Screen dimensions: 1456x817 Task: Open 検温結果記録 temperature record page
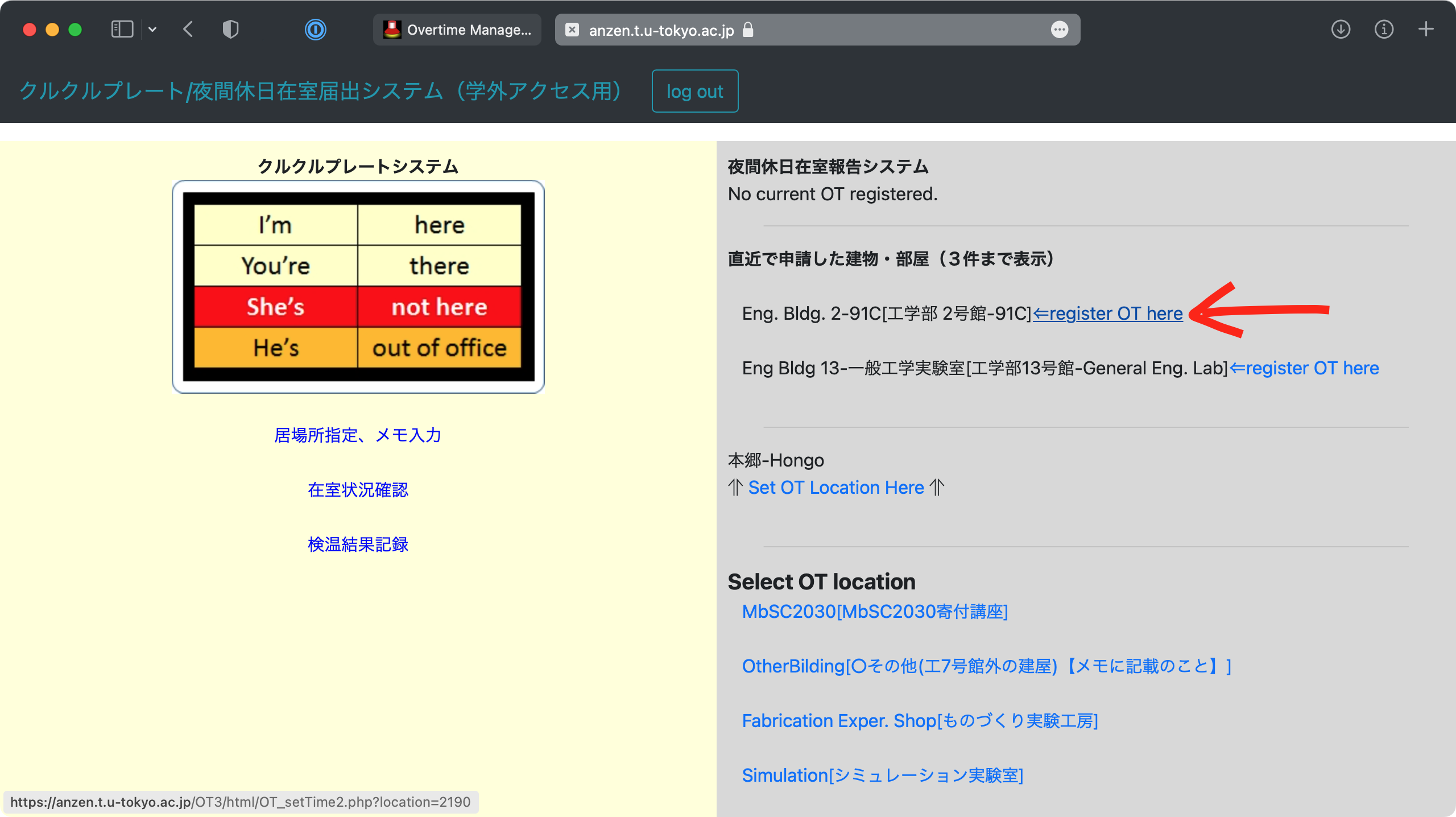click(357, 544)
